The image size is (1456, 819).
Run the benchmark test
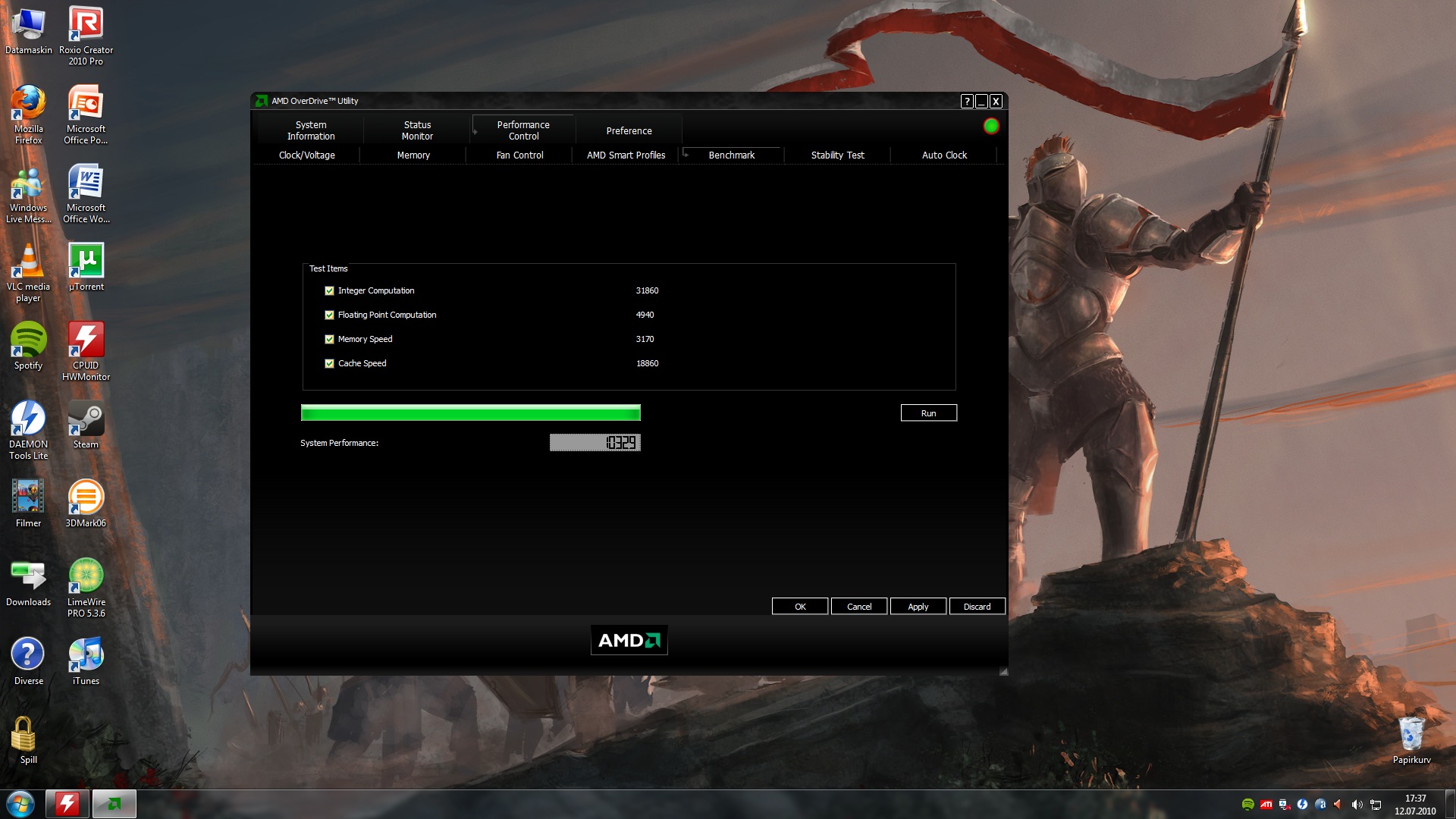[928, 413]
